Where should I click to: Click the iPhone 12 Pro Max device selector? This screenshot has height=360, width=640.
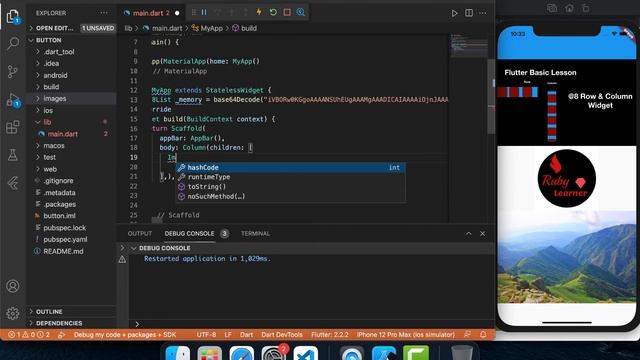point(406,335)
